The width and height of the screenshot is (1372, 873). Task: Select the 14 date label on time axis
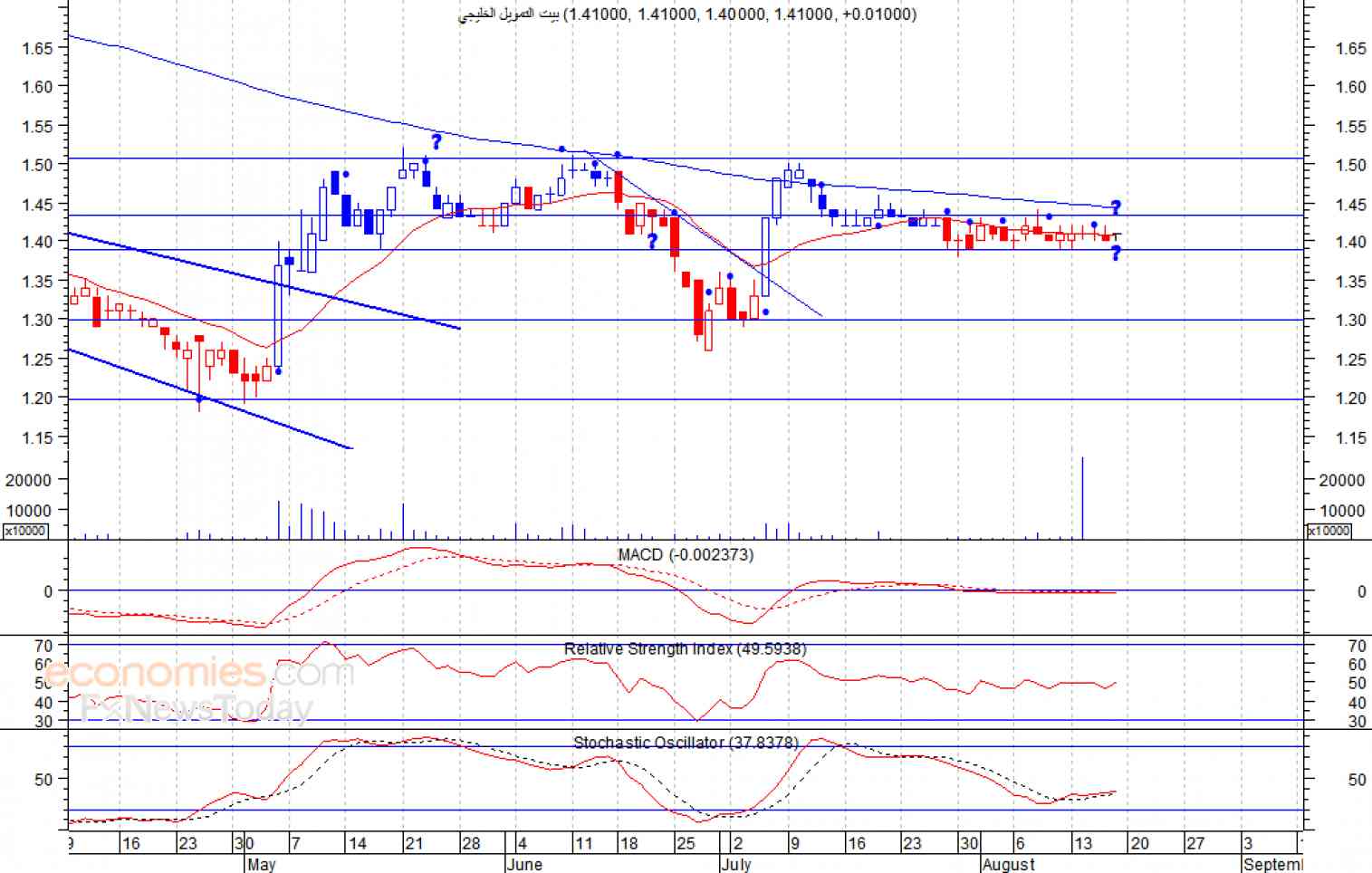pos(358,843)
